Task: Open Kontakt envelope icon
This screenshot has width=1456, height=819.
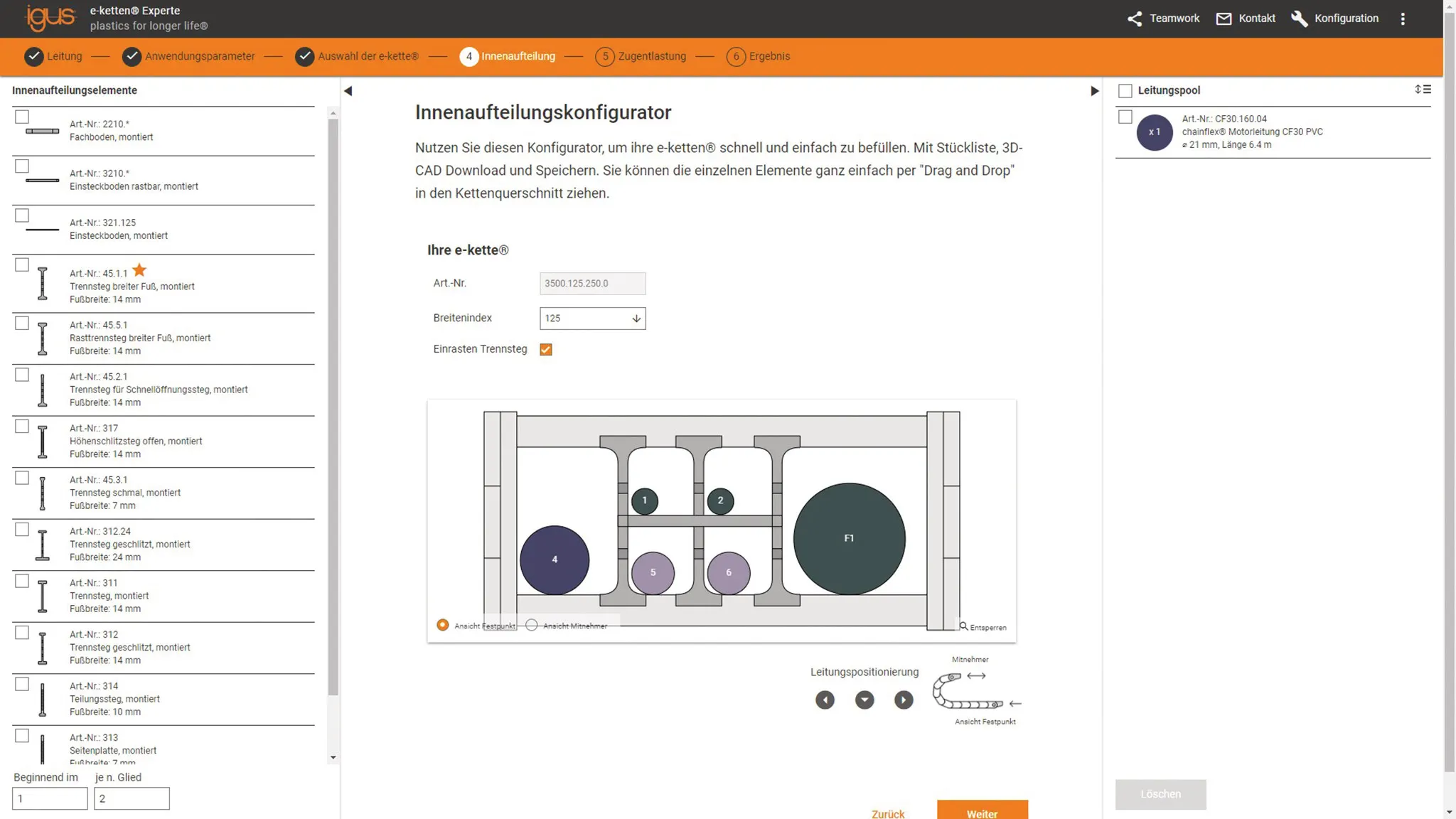Action: 1224,18
